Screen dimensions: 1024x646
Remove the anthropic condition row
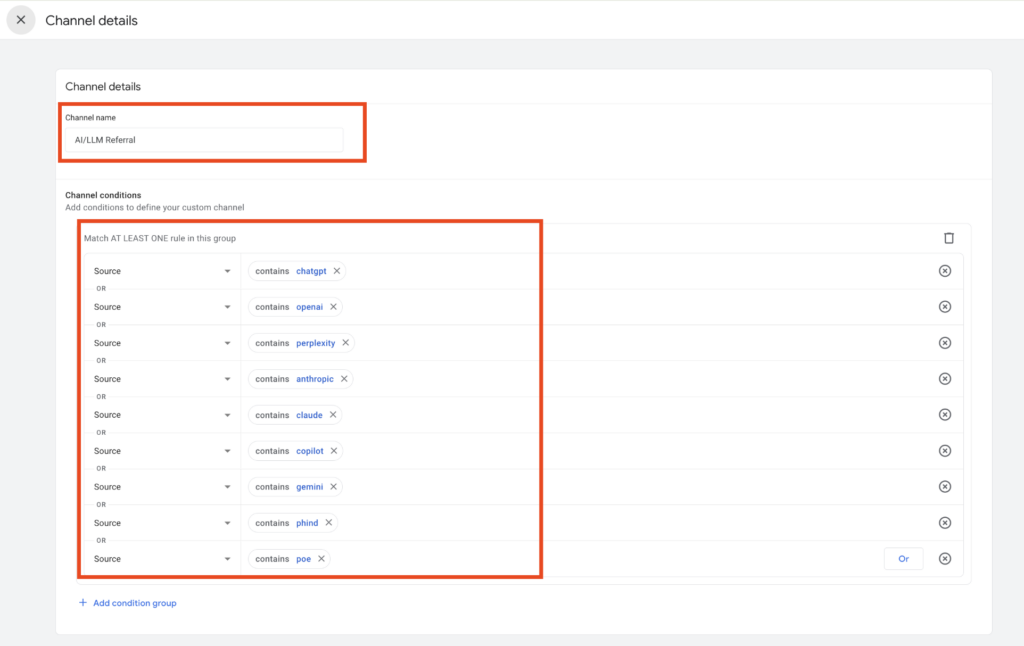click(944, 379)
